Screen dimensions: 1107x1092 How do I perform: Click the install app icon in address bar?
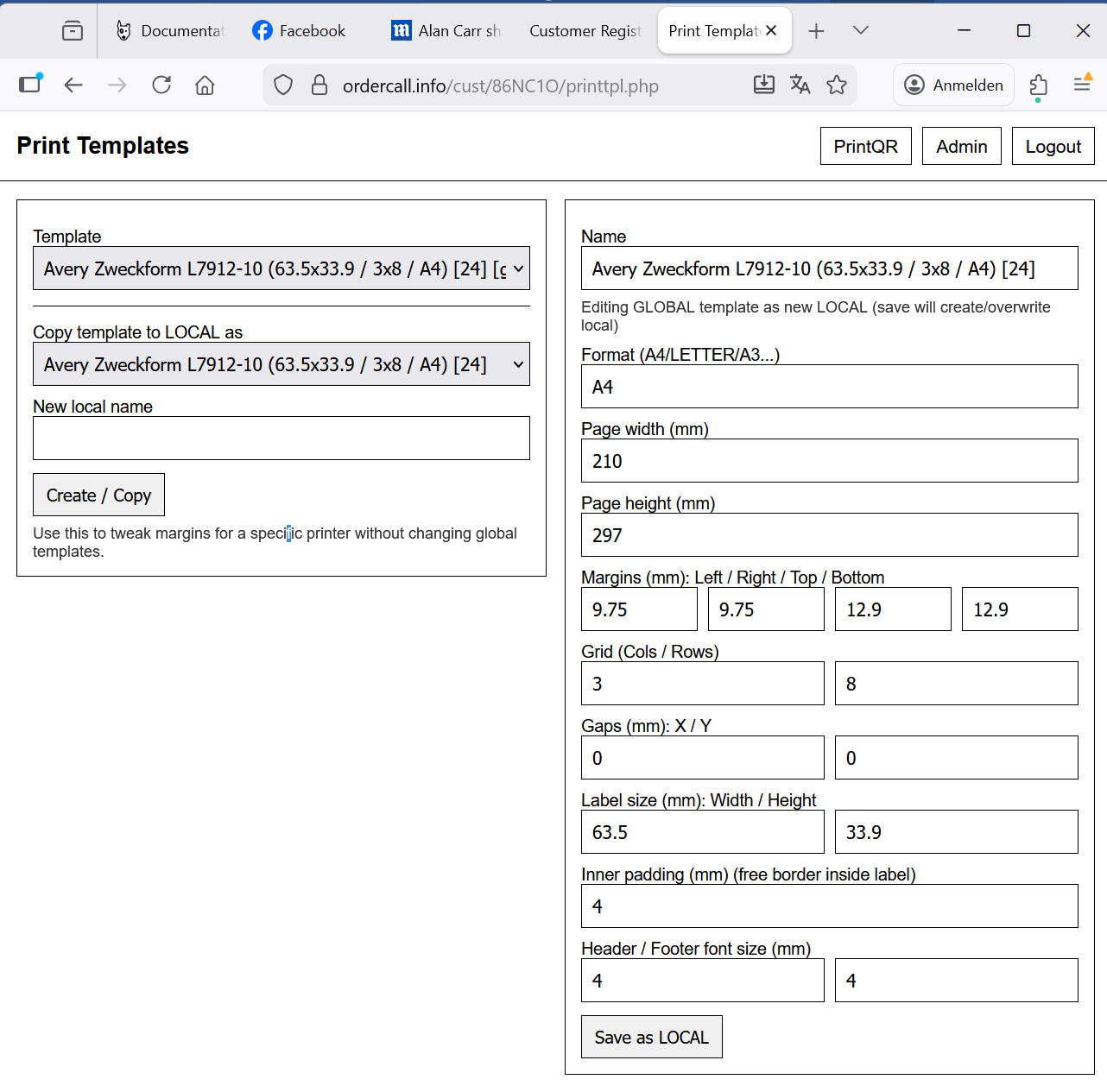763,85
